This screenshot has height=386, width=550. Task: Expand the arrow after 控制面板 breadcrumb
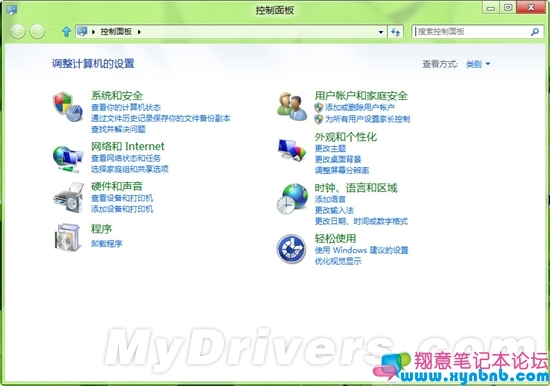pyautogui.click(x=139, y=32)
